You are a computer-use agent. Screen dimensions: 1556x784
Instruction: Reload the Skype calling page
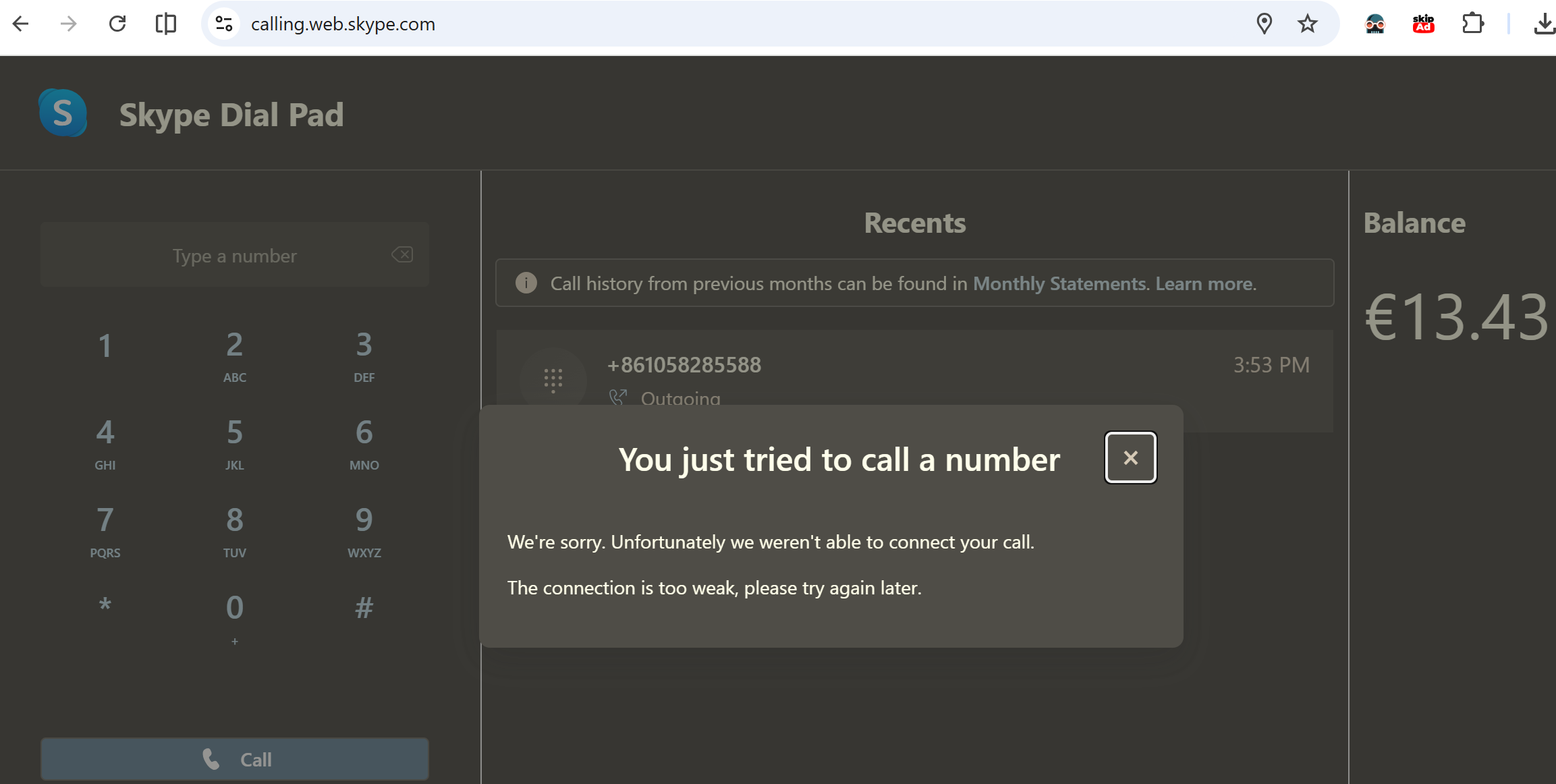point(117,24)
